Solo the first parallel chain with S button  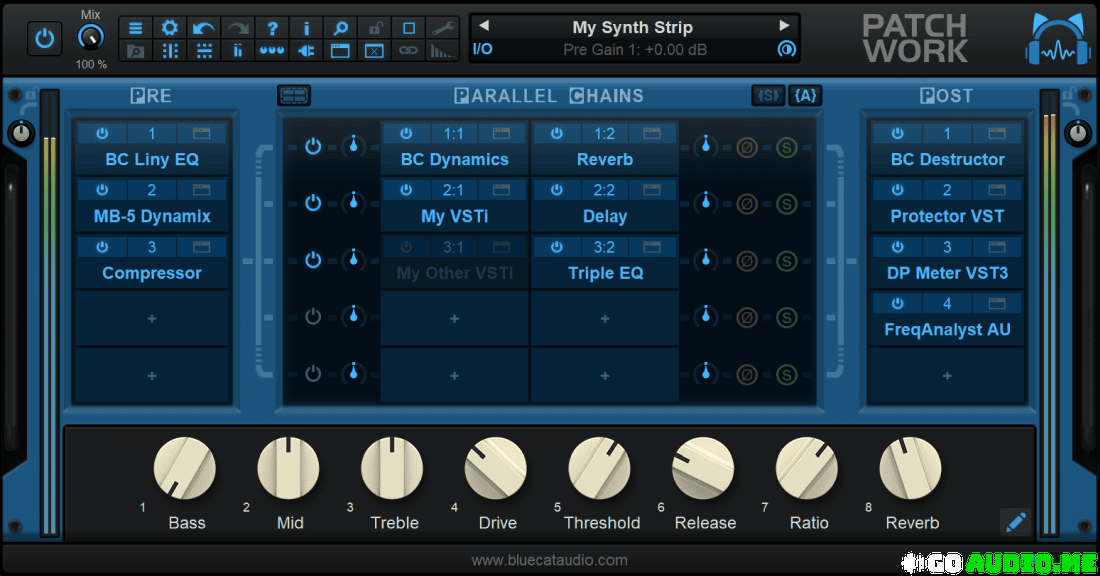coord(786,147)
